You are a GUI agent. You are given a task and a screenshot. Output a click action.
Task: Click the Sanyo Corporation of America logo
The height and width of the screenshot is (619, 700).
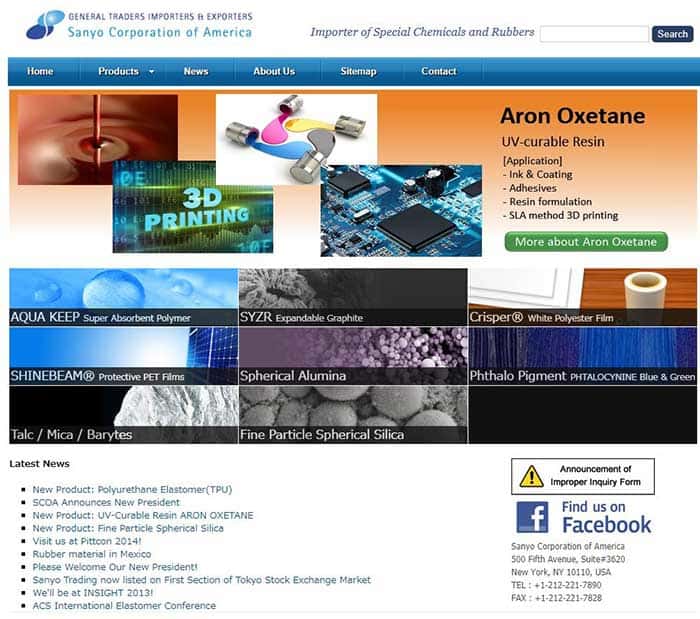[139, 25]
